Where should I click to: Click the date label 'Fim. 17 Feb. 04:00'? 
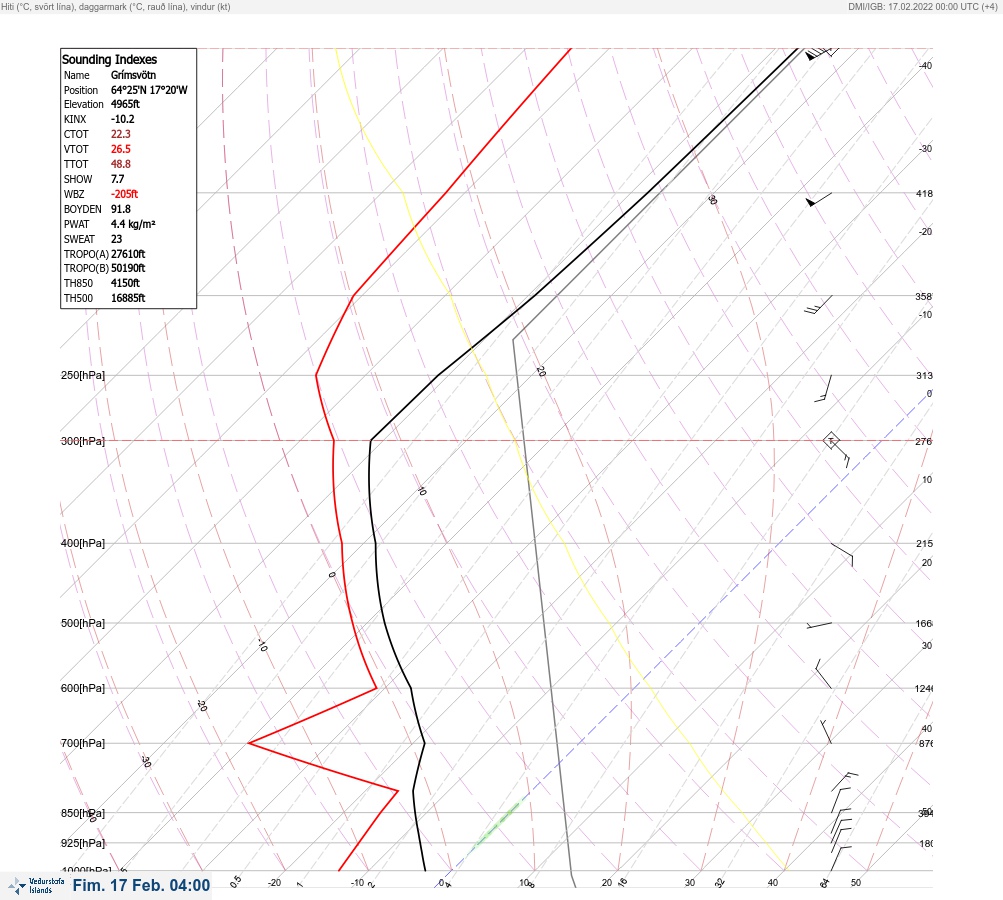[x=141, y=885]
